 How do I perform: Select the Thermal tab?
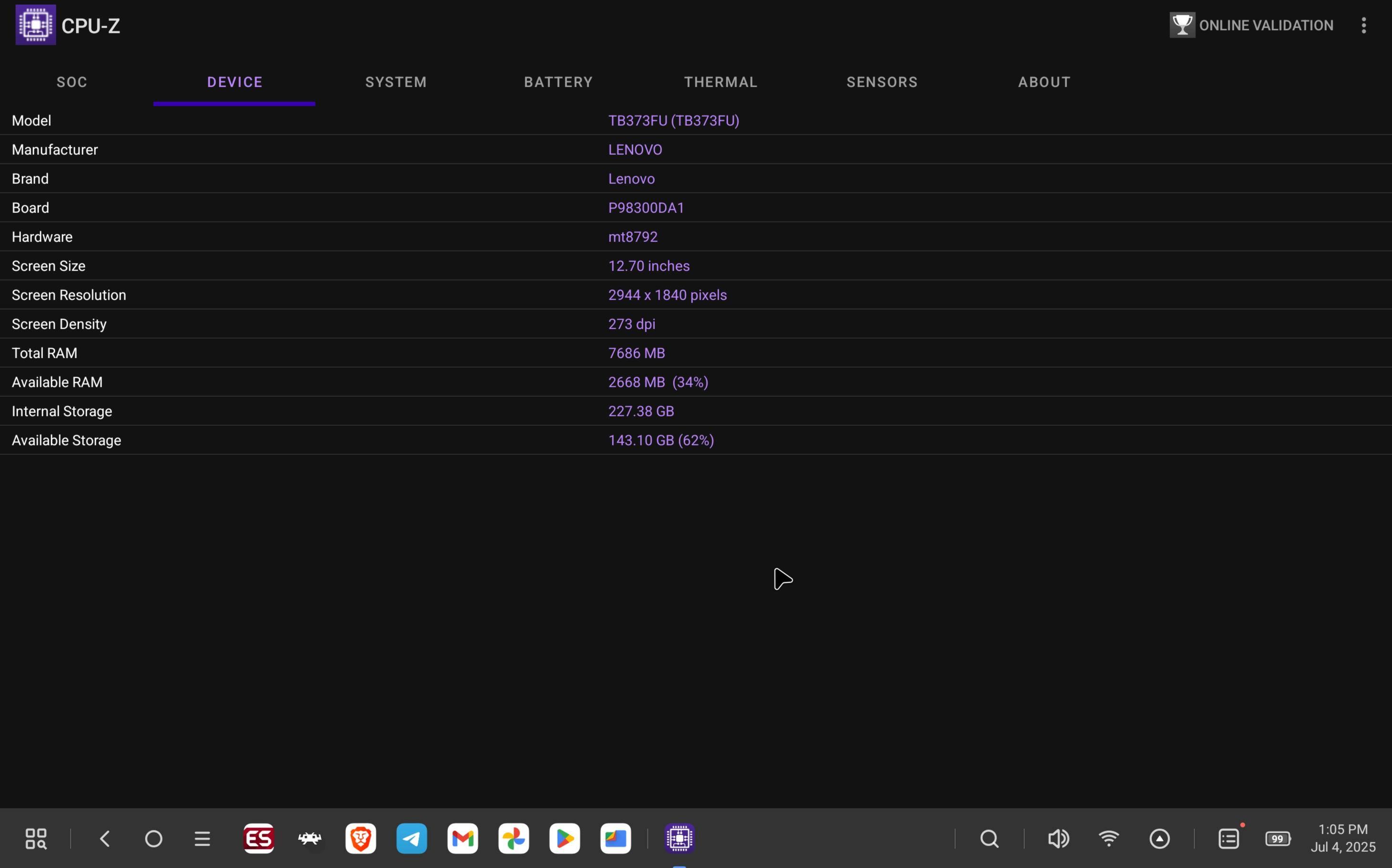pos(720,82)
